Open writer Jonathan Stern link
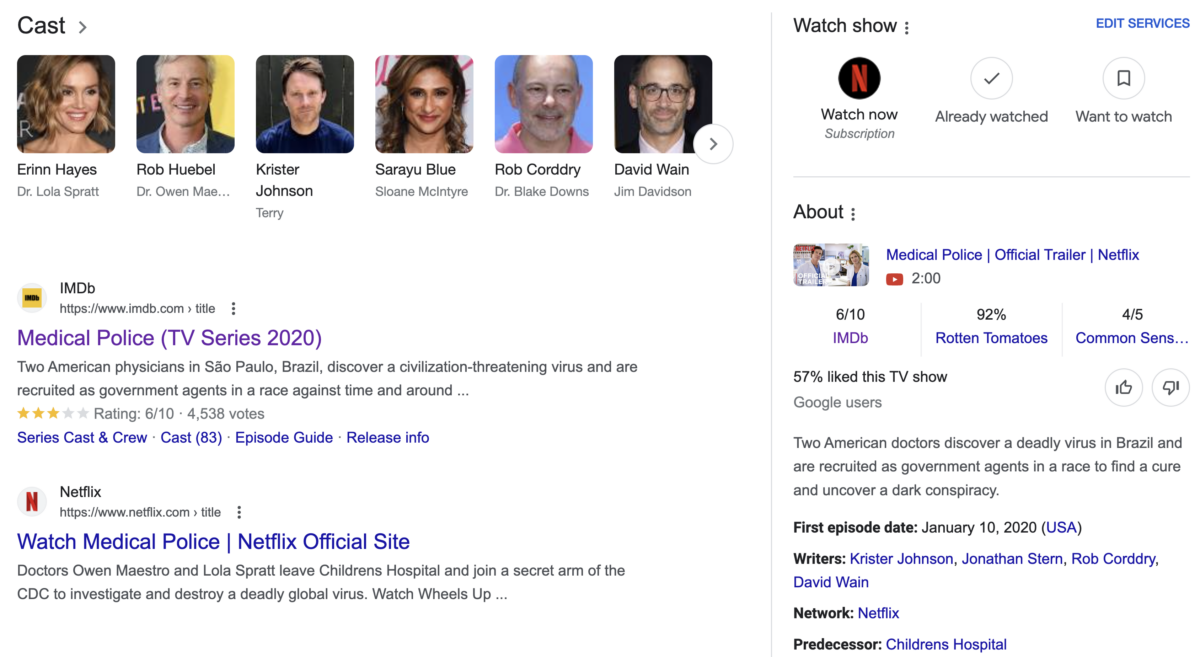Image resolution: width=1200 pixels, height=657 pixels. (x=1012, y=559)
